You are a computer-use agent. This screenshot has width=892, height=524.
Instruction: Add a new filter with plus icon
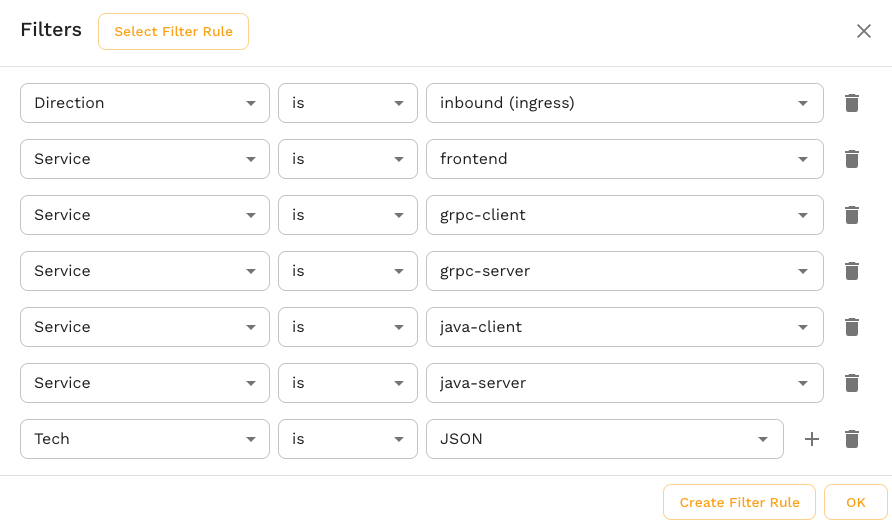[x=812, y=439]
